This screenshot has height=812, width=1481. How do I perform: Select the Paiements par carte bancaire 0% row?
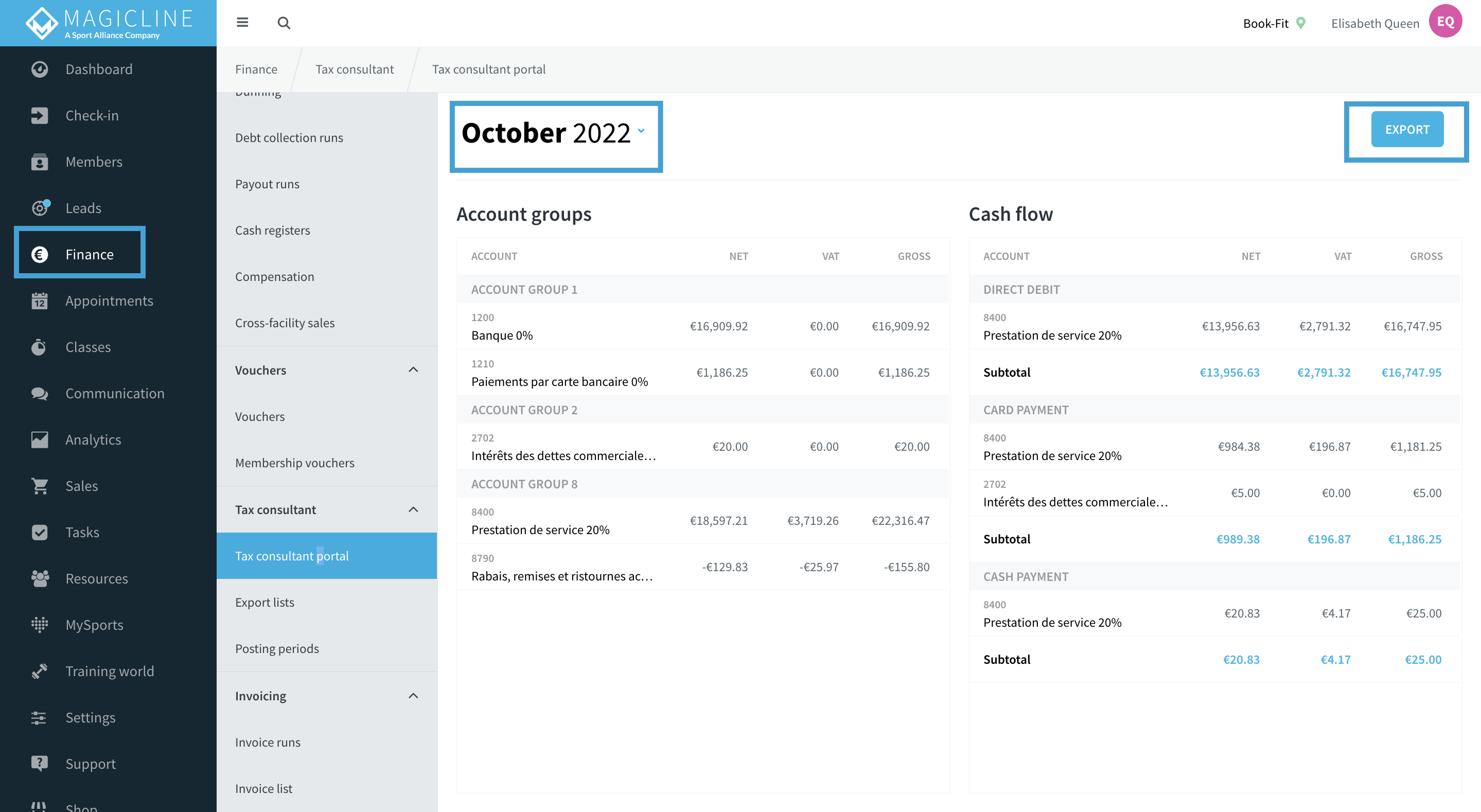pos(702,373)
